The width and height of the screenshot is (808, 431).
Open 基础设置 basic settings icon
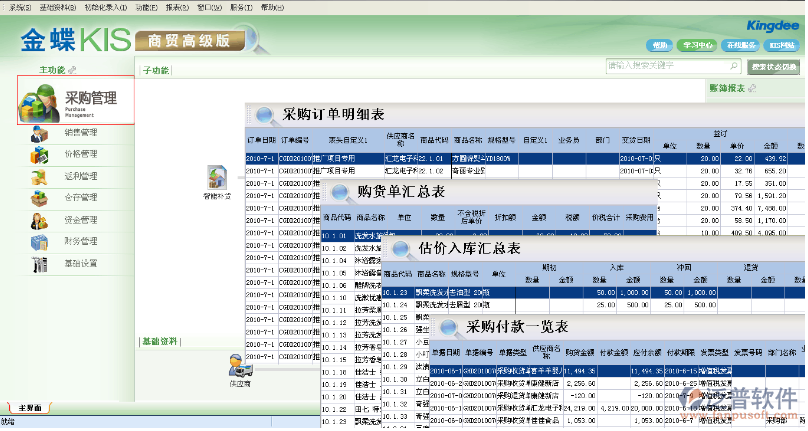click(x=40, y=264)
